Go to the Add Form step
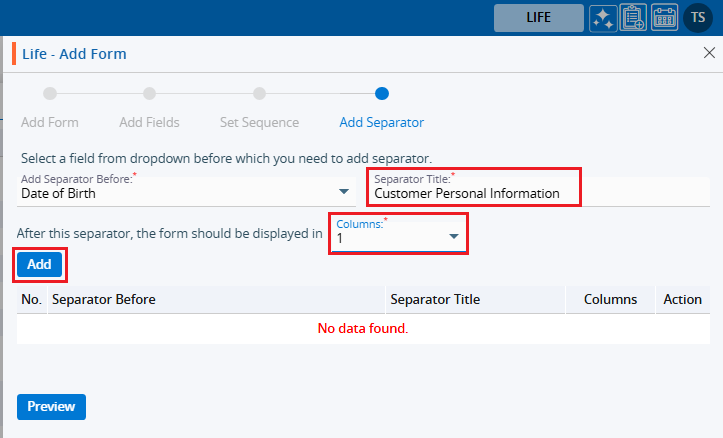Screen dimensions: 723x438 click(49, 95)
